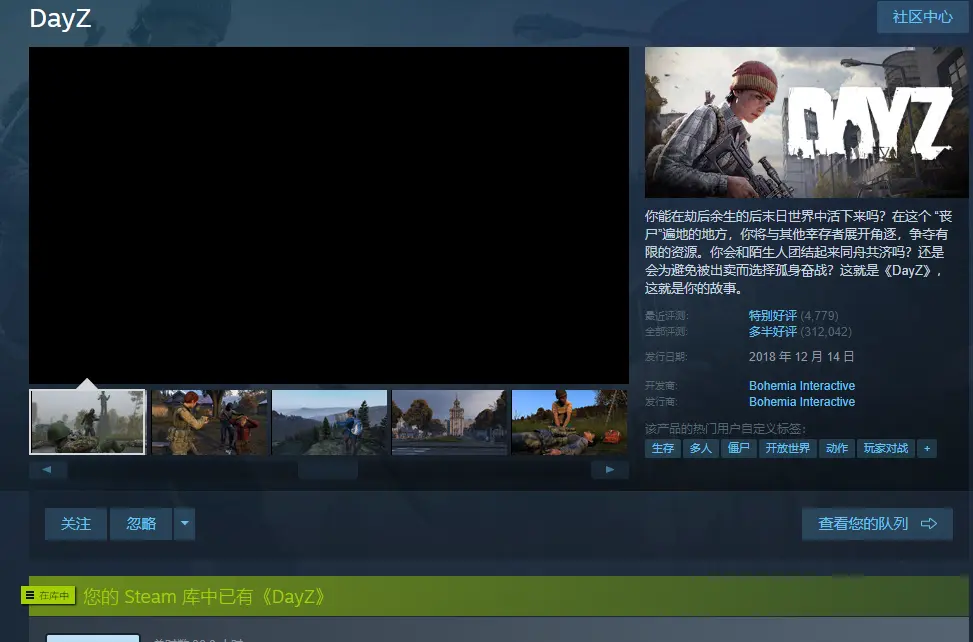Open the 多半好评 all reviews link
Image resolution: width=973 pixels, height=642 pixels.
(773, 332)
